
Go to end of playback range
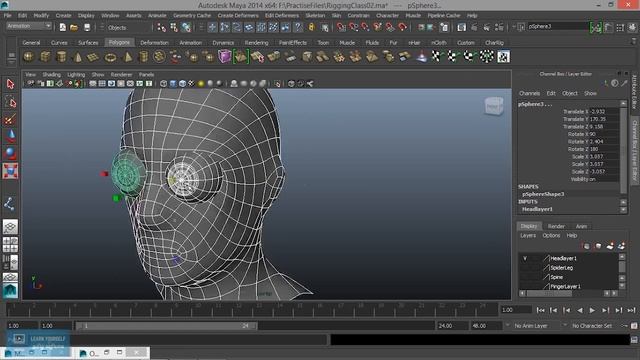[x=631, y=310]
